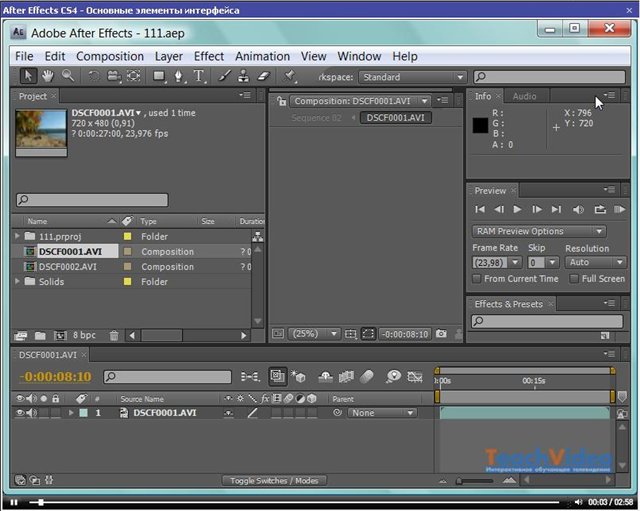Enable the Full Screen checkbox
Viewport: 640px width, 511px height.
tap(574, 279)
